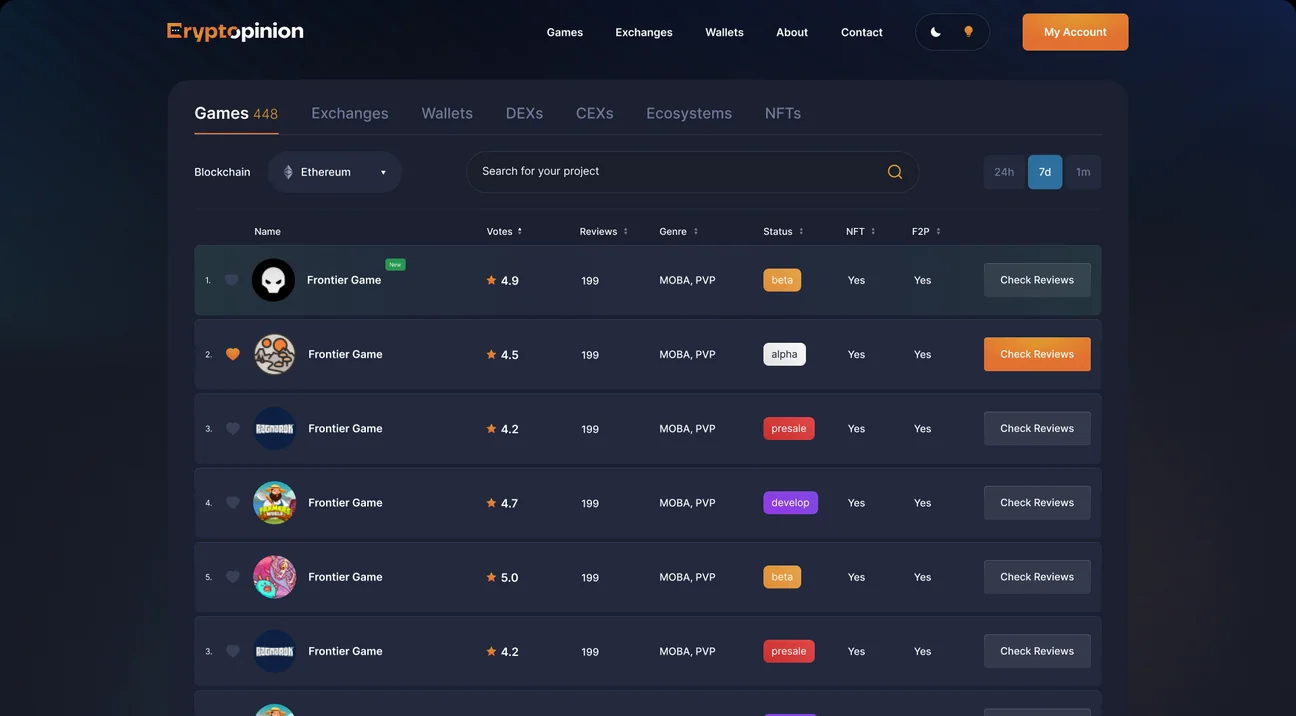Click the purple develop status badge
1296x716 pixels.
pyautogui.click(x=790, y=503)
